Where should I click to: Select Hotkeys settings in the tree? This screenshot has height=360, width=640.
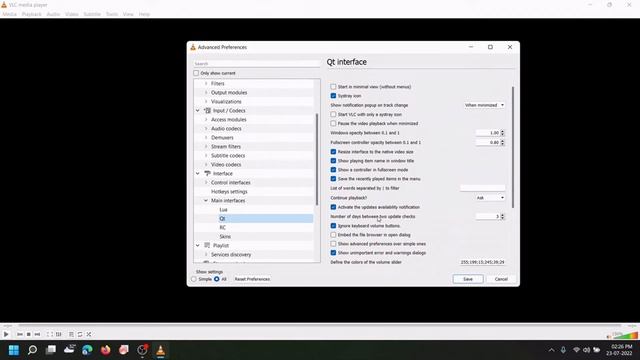click(x=229, y=191)
